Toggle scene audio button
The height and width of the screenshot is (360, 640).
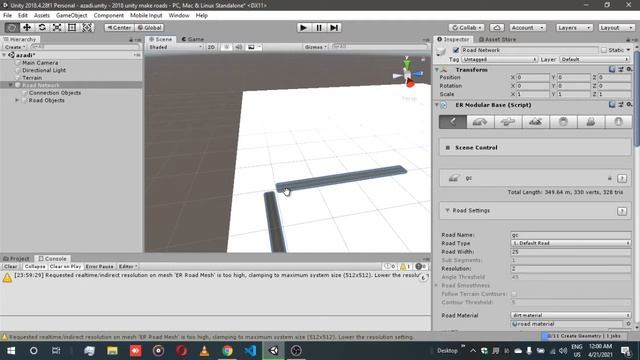(x=238, y=47)
